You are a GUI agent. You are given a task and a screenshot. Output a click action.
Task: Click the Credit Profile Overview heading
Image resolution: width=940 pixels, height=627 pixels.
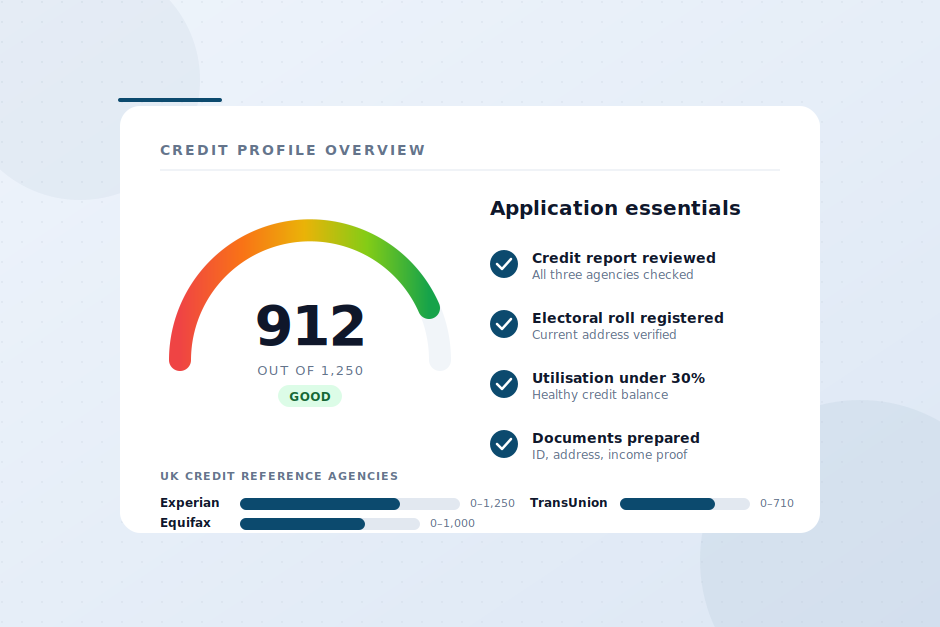pyautogui.click(x=293, y=150)
